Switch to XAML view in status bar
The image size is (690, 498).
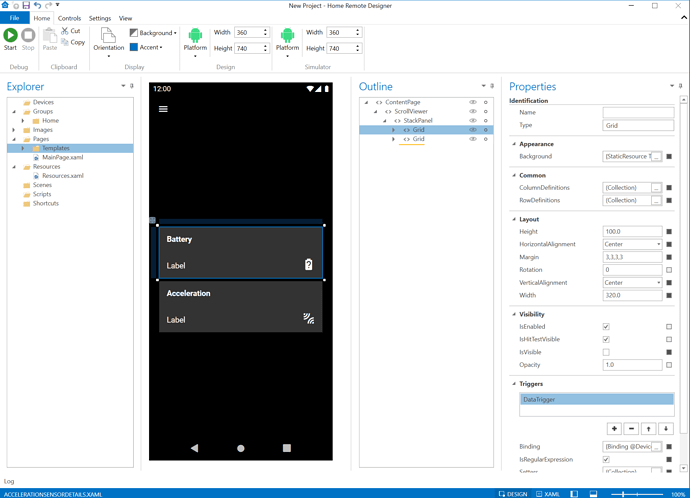coord(548,494)
